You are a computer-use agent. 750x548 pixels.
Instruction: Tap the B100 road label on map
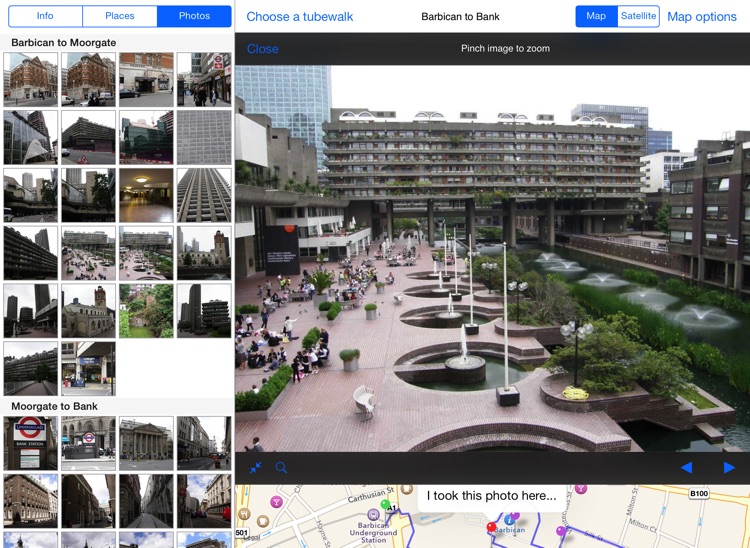pyautogui.click(x=699, y=493)
